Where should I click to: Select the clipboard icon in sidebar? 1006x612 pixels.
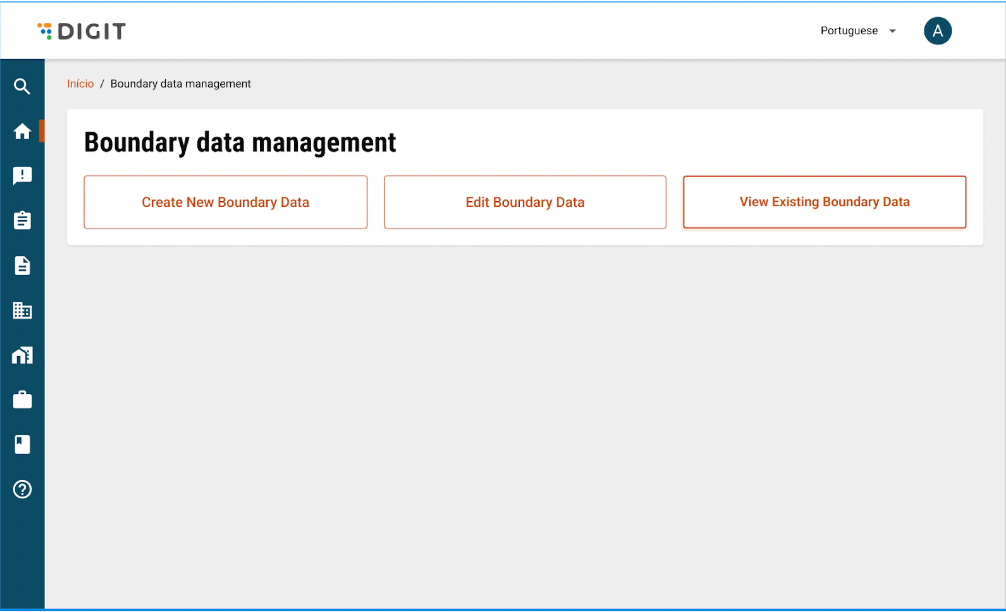pyautogui.click(x=22, y=221)
